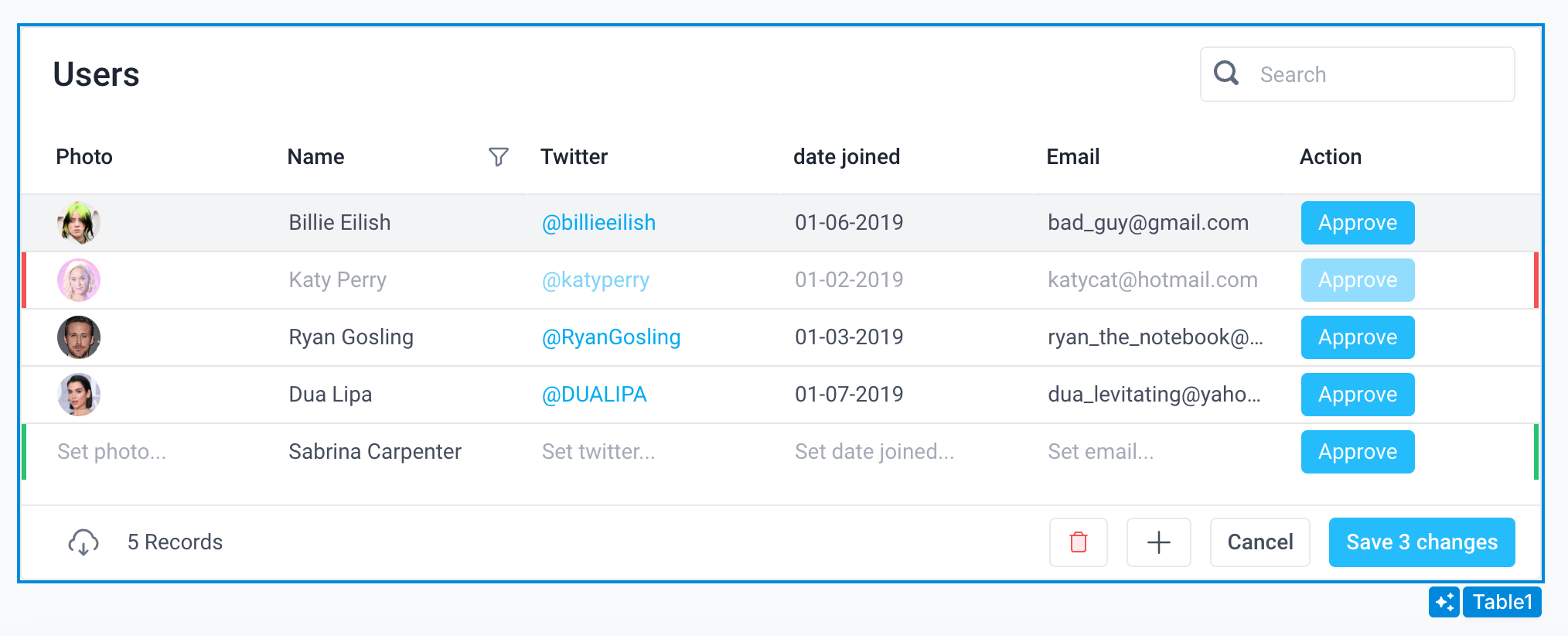The image size is (1568, 636).
Task: Add a new row using the plus icon
Action: coord(1158,542)
